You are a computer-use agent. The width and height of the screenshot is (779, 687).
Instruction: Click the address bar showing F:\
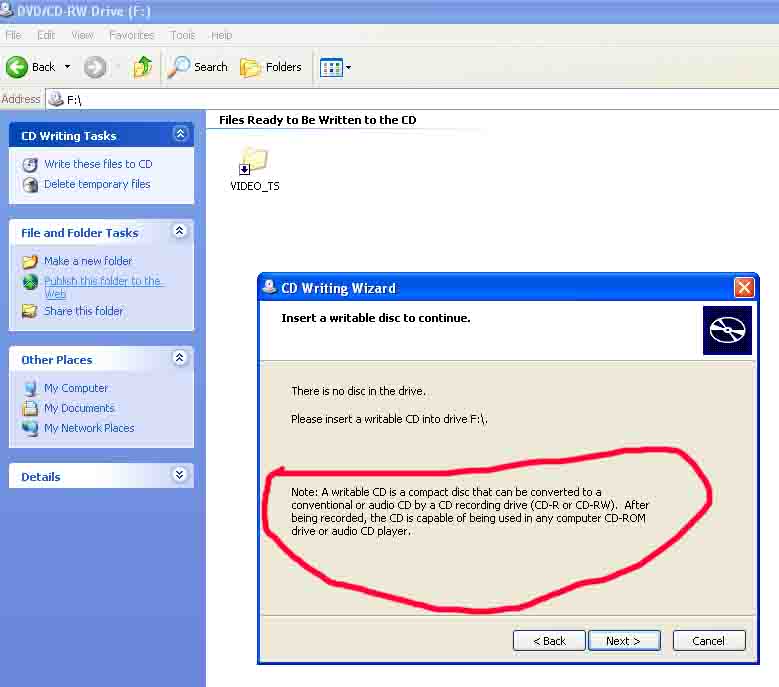point(412,99)
